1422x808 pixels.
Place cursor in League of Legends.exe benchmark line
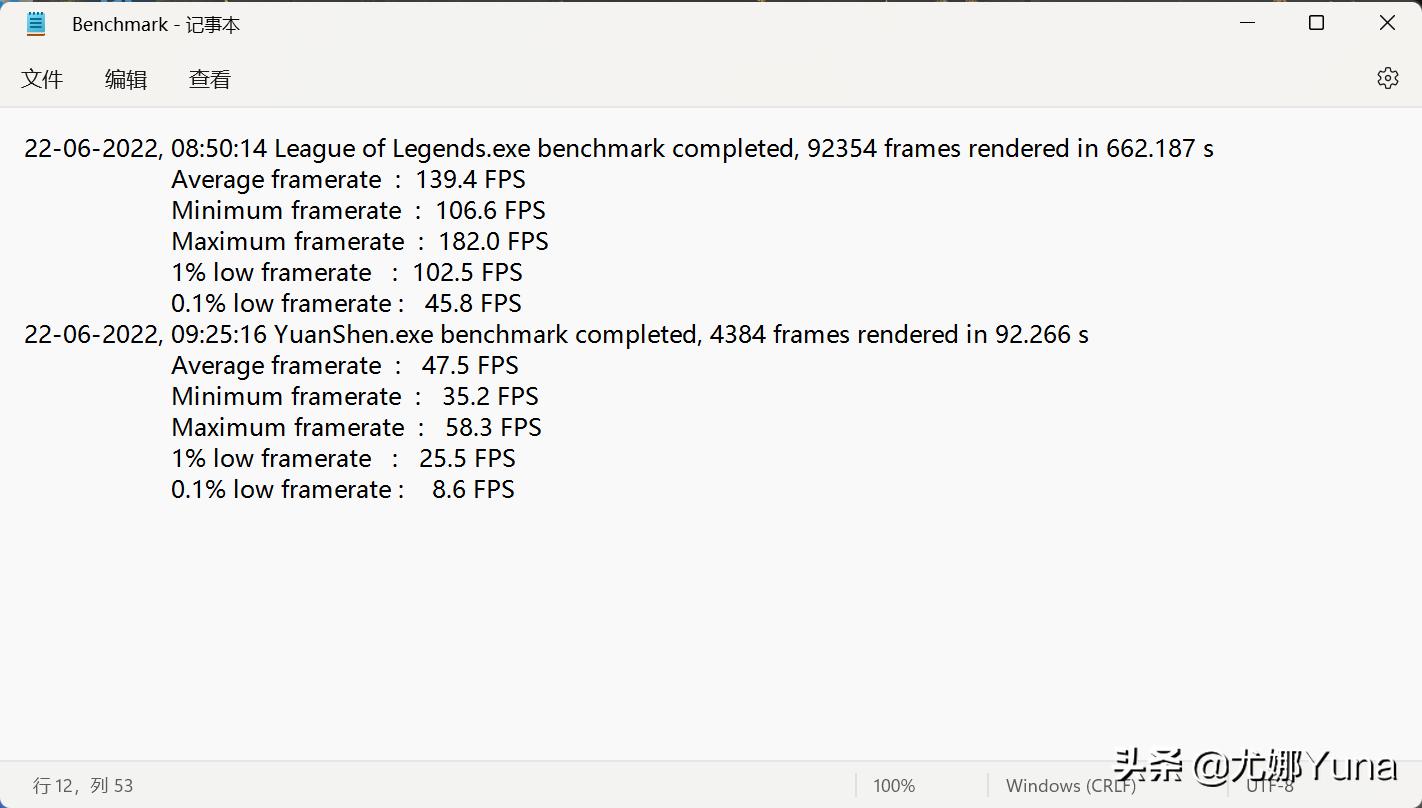click(618, 149)
